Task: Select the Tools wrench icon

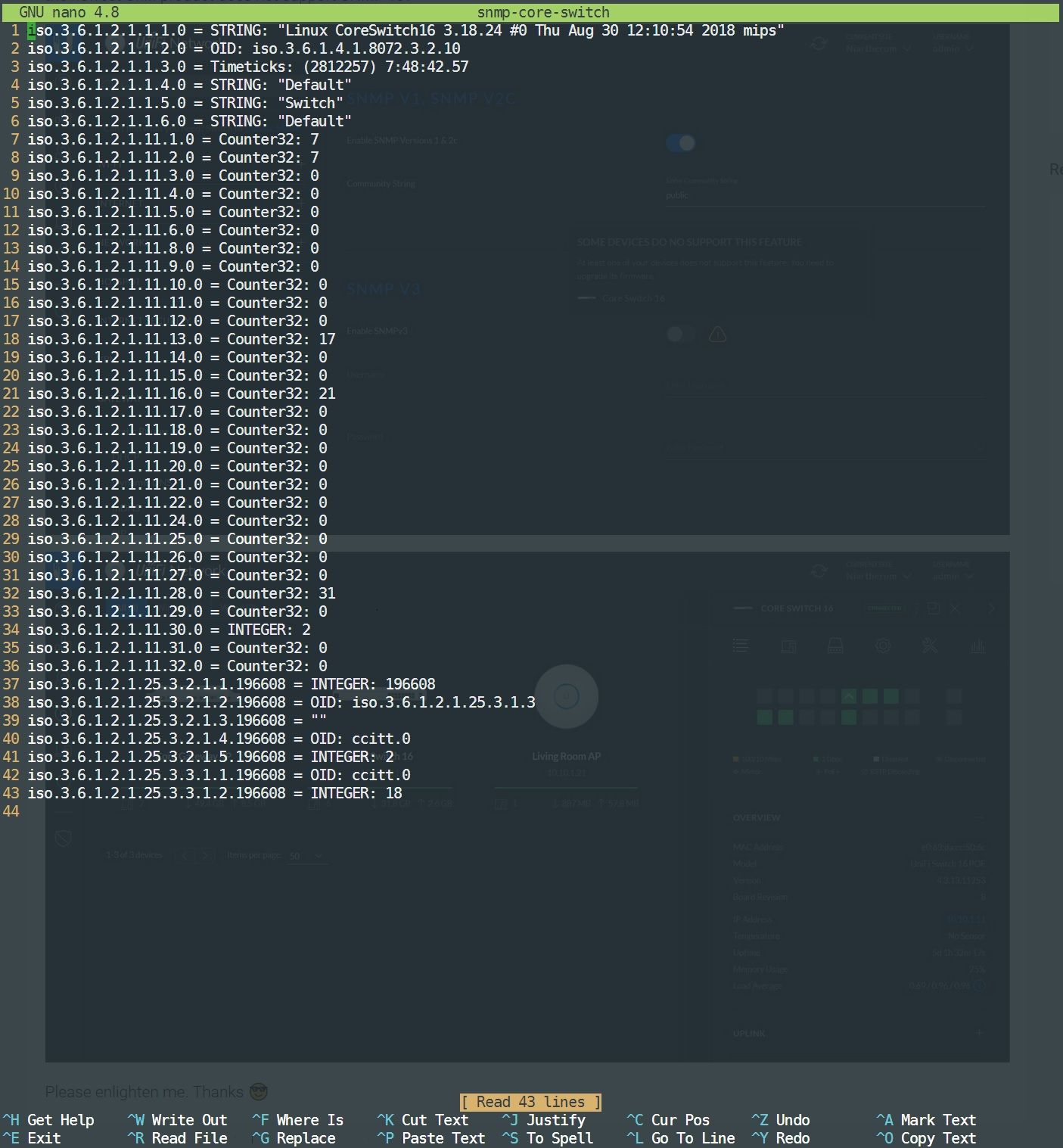Action: 930,645
